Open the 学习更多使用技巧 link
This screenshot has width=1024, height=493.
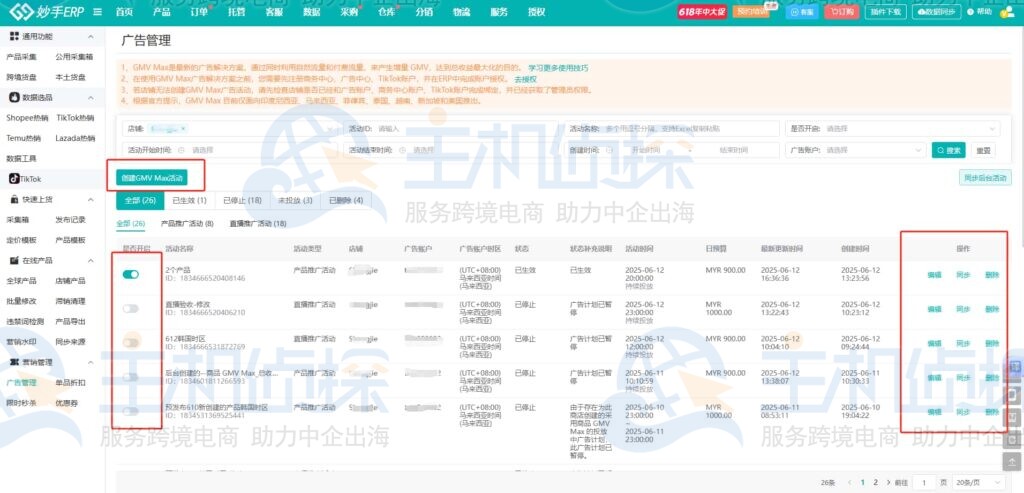pos(558,67)
